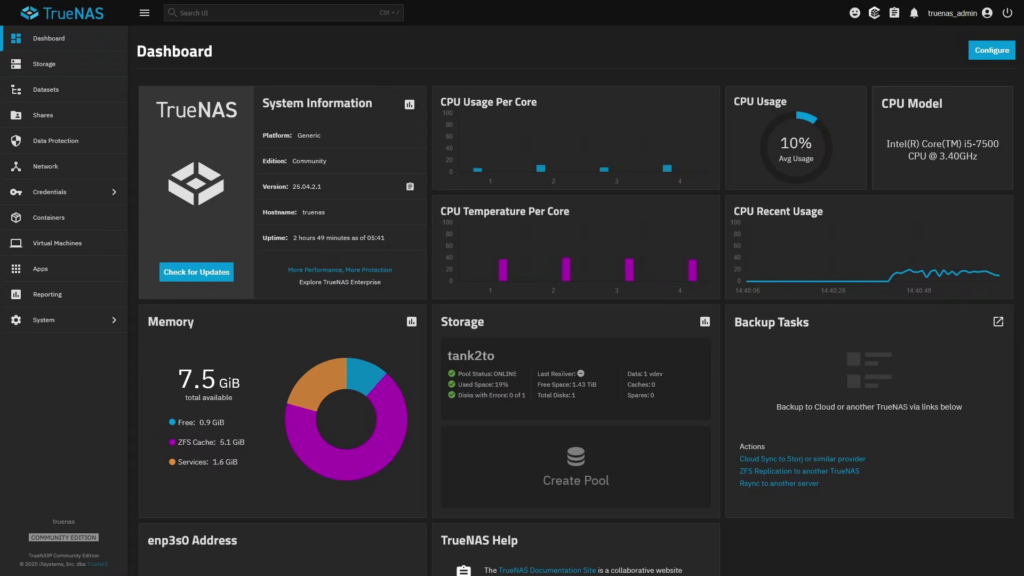
Task: Open ZFS Replication to another TrueNAS link
Action: (x=798, y=471)
